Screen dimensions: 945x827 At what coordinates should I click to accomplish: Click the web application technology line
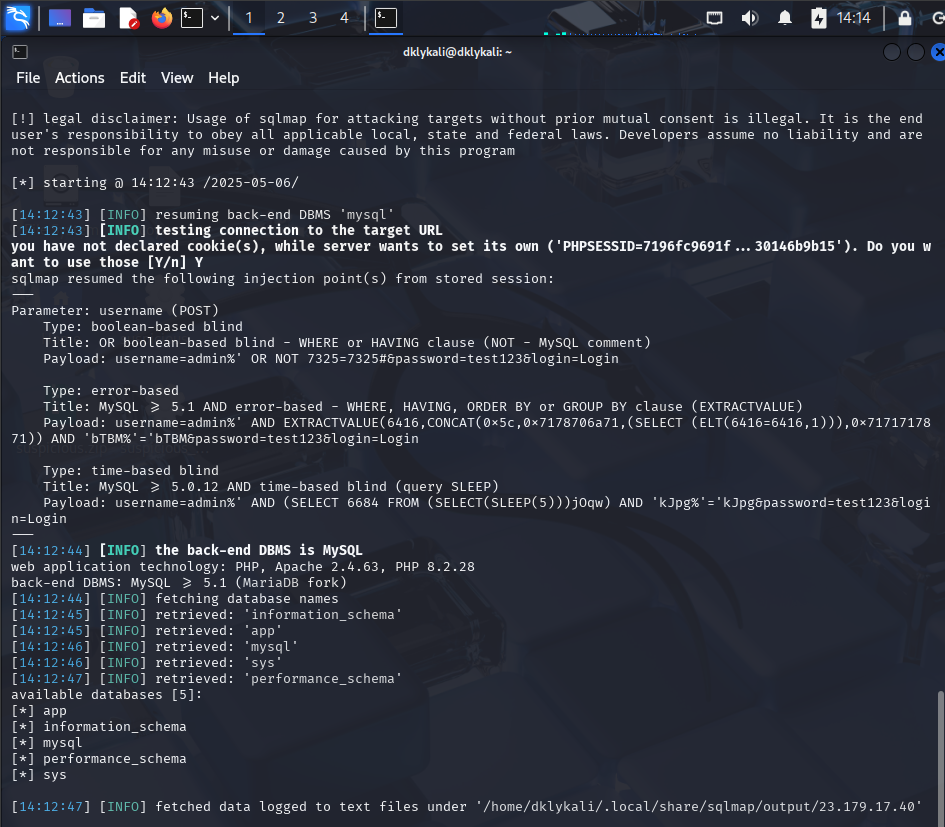(x=243, y=567)
